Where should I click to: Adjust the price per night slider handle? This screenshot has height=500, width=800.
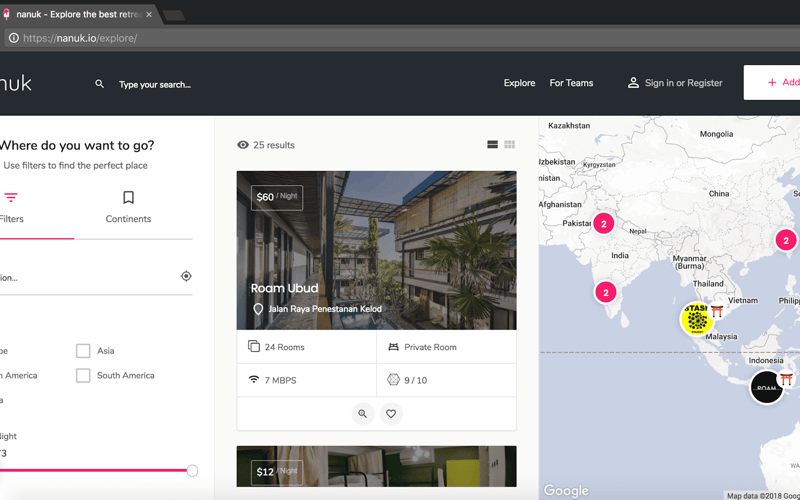tap(192, 470)
